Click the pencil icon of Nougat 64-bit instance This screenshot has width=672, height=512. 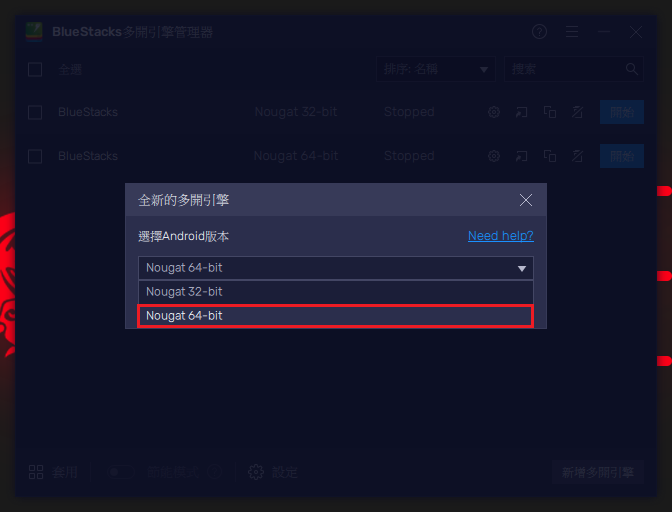[x=578, y=156]
